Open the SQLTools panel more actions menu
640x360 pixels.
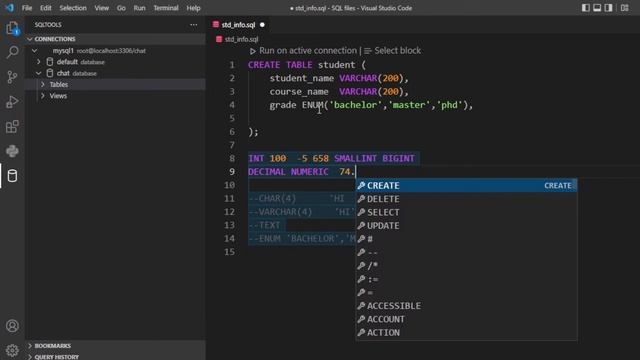193,25
